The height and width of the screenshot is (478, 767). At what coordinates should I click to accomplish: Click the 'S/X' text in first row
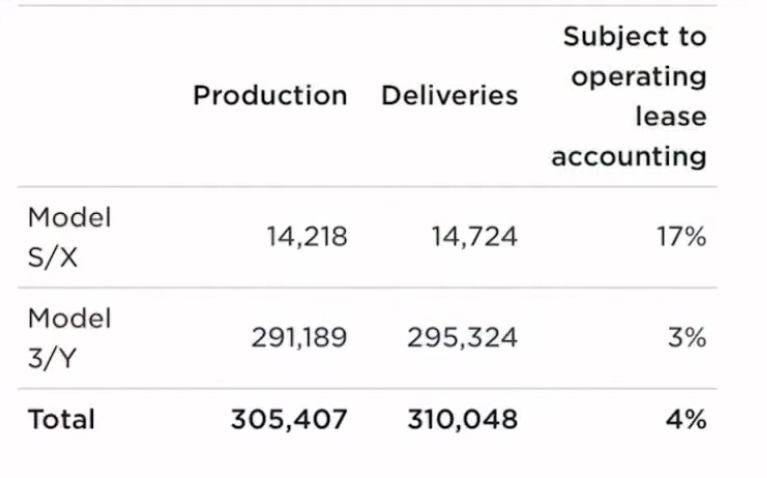[53, 257]
